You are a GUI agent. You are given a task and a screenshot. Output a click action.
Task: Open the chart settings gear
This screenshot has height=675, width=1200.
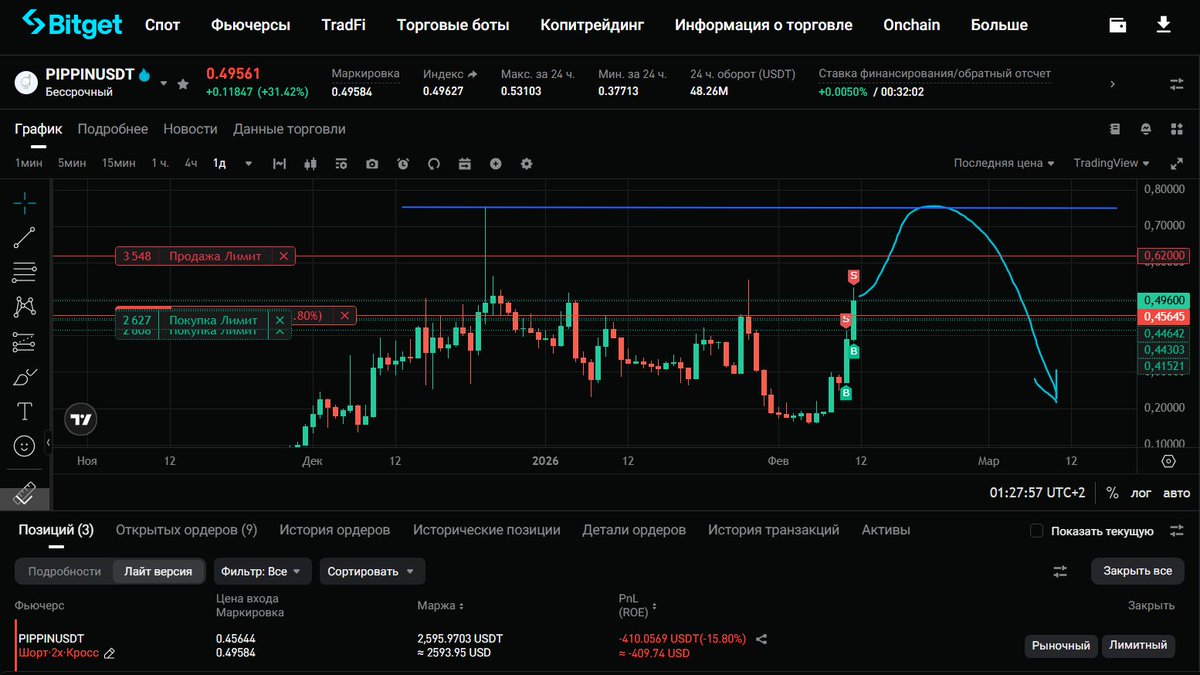527,163
